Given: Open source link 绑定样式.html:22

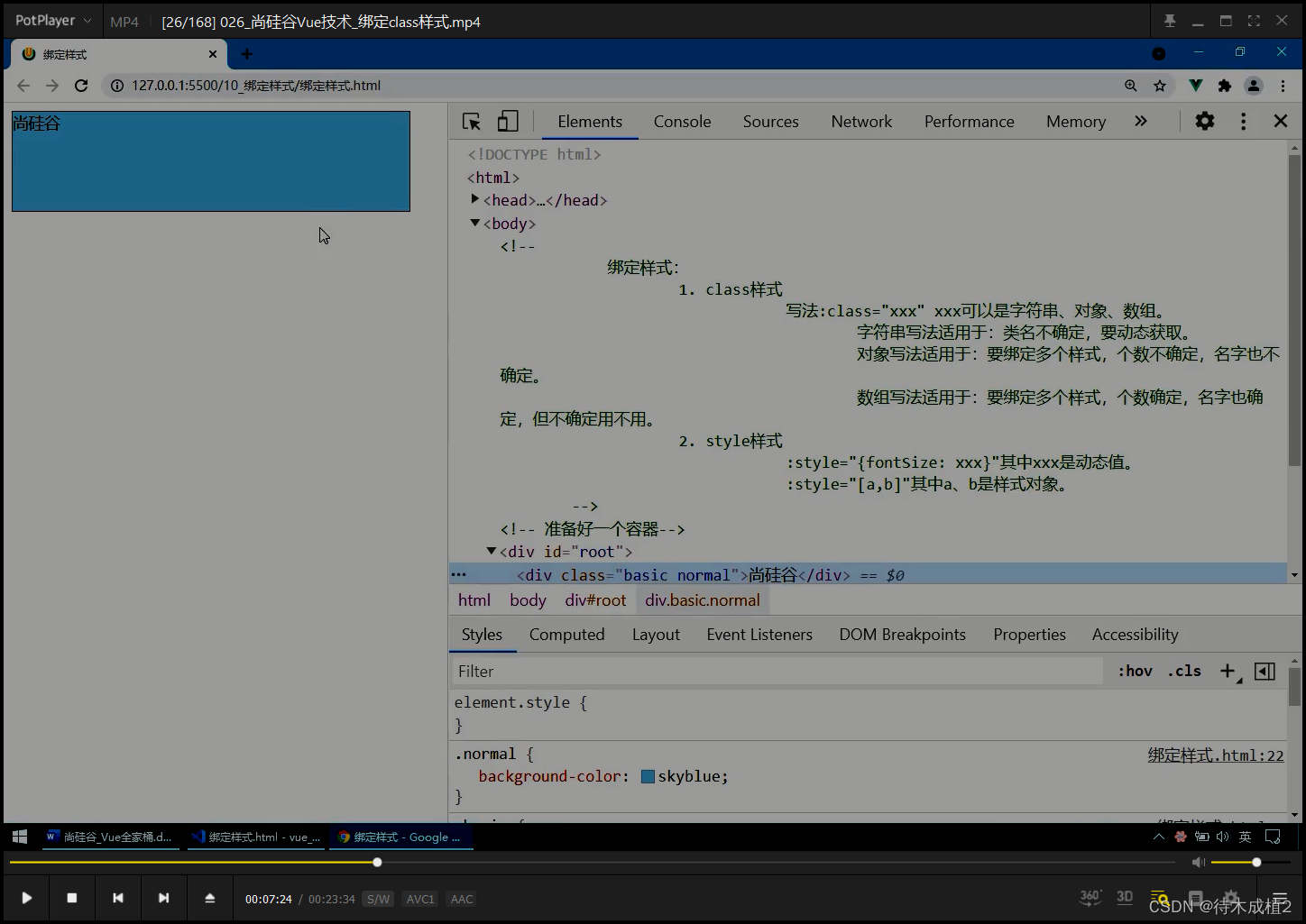Looking at the screenshot, I should (1216, 755).
